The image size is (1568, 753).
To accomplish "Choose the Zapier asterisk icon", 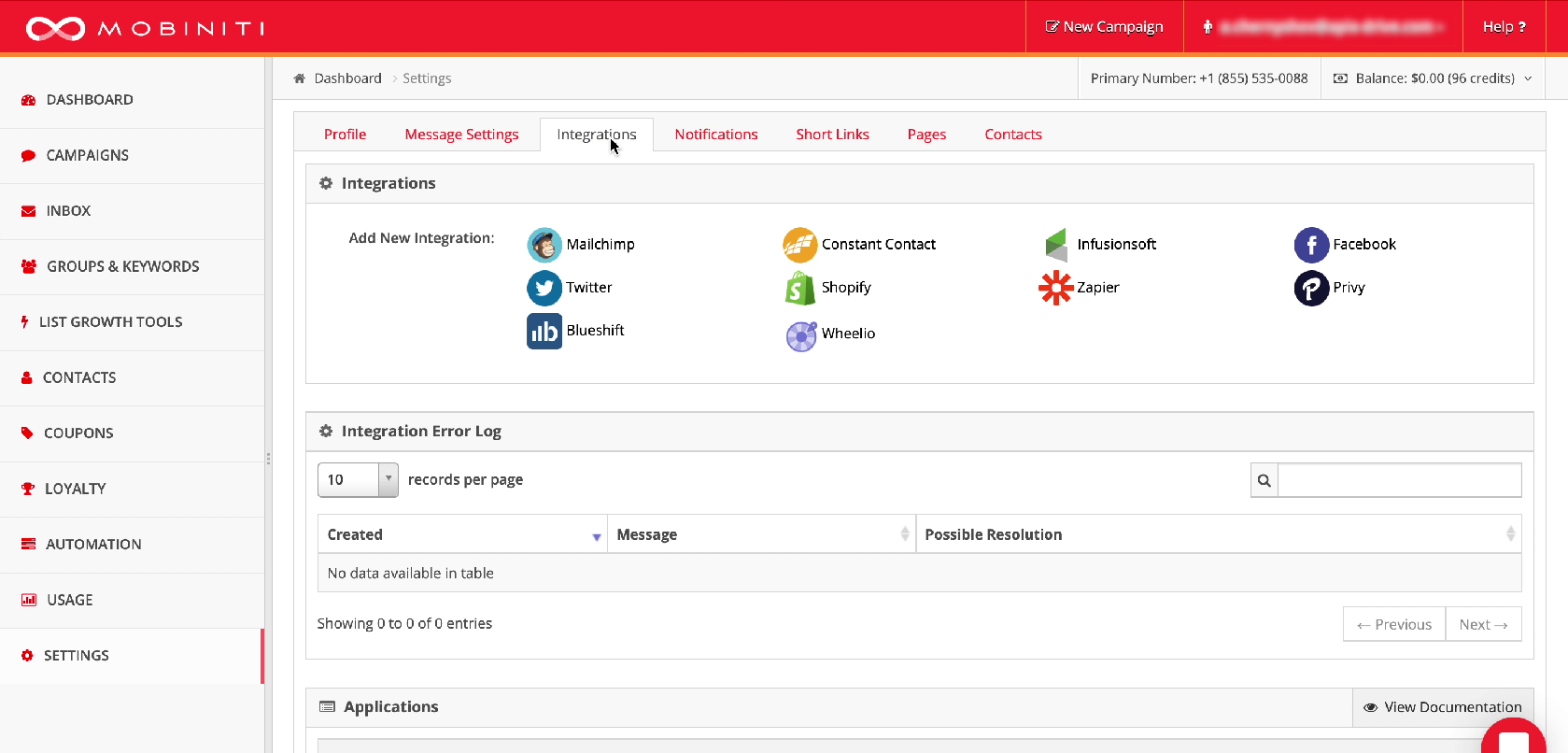I will pos(1055,288).
